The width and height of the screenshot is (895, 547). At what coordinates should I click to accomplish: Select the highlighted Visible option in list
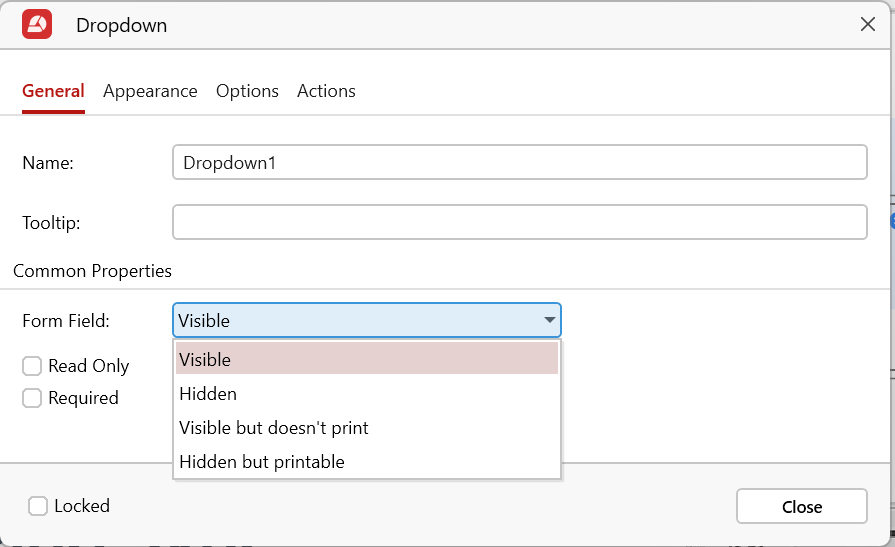(366, 359)
